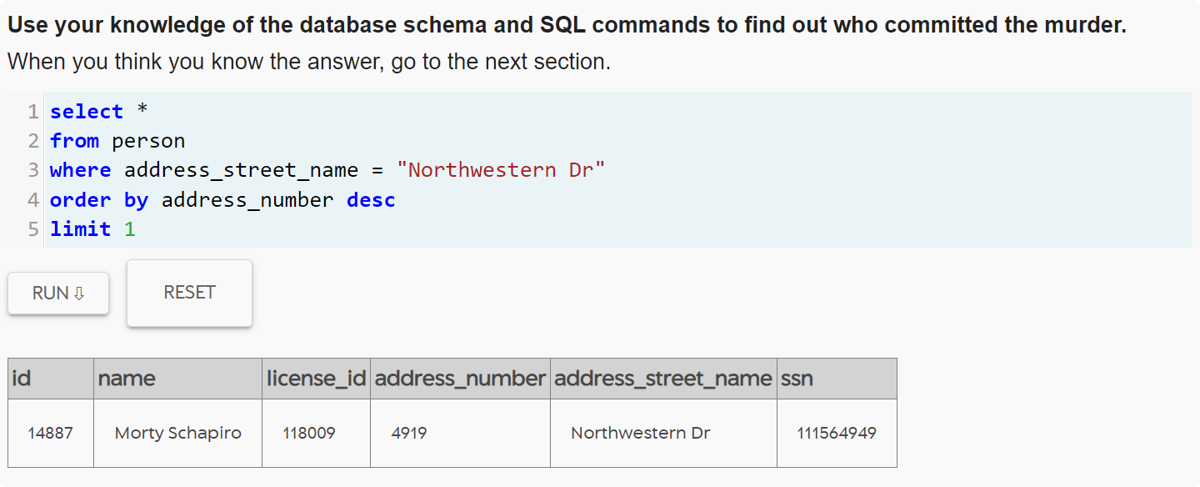Place cursor on 'from person' line
The height and width of the screenshot is (487, 1200).
pos(620,141)
